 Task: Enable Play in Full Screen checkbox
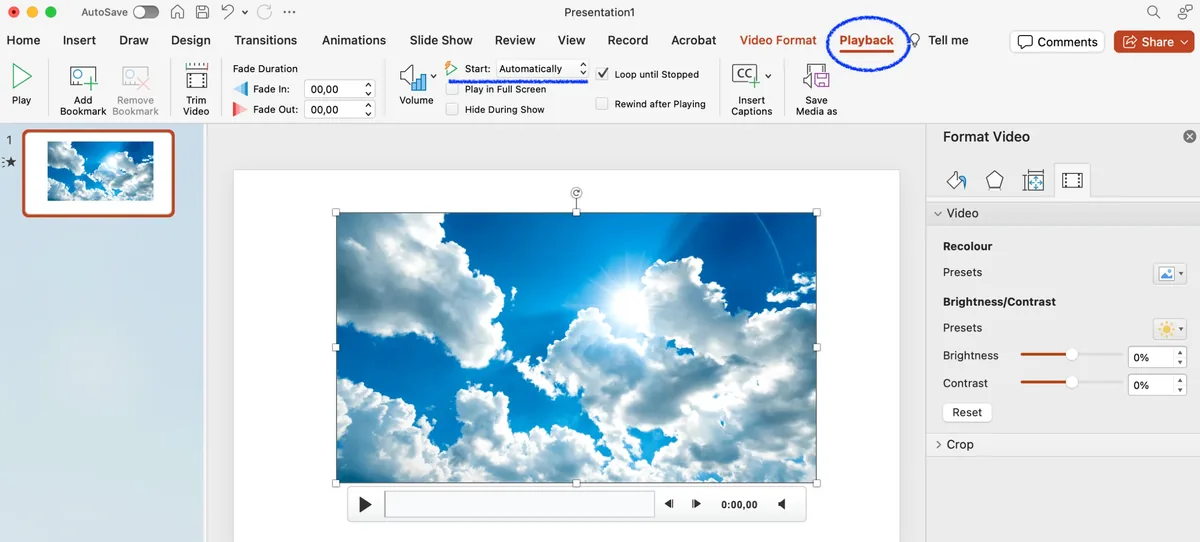pyautogui.click(x=452, y=89)
